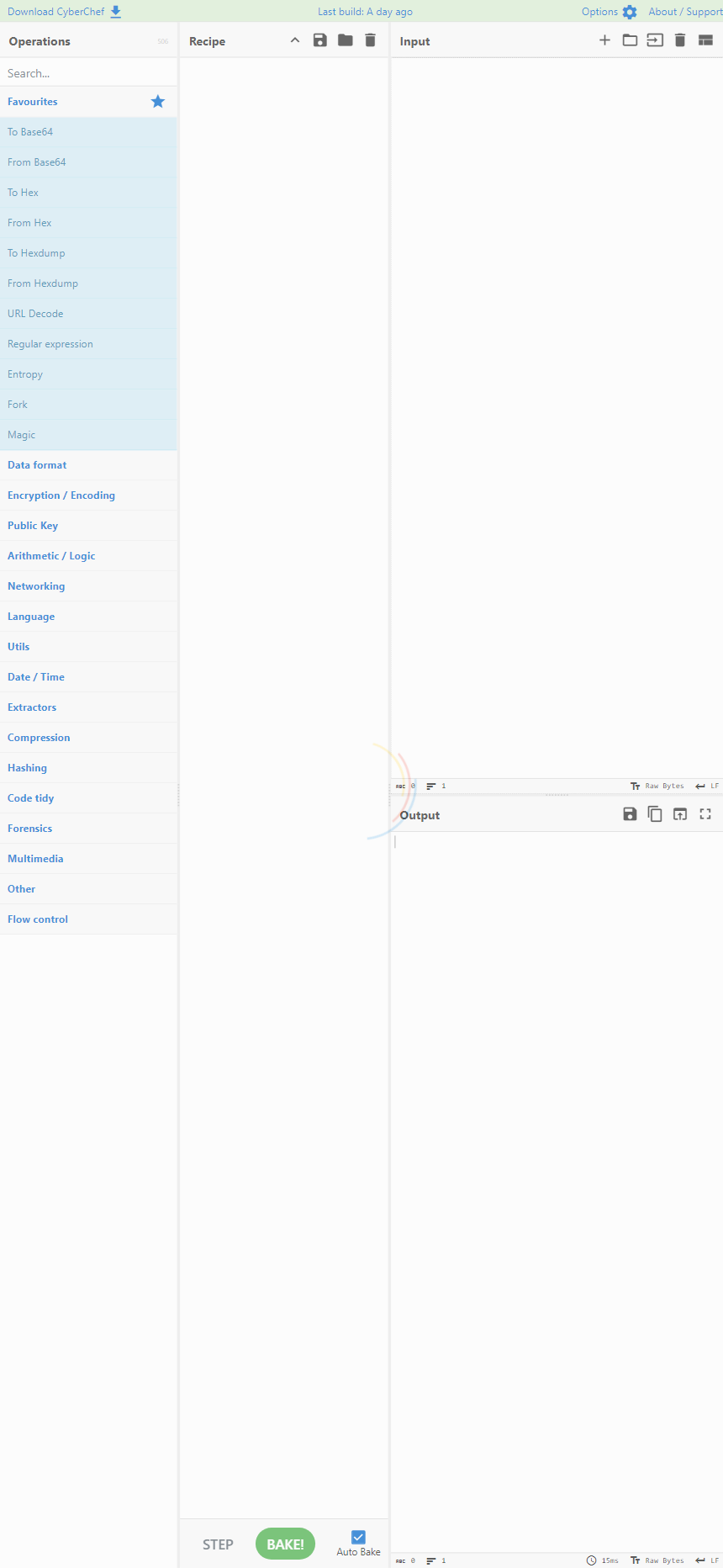Select the Regular expression operation
Screen dimensions: 723x1568
88,344
